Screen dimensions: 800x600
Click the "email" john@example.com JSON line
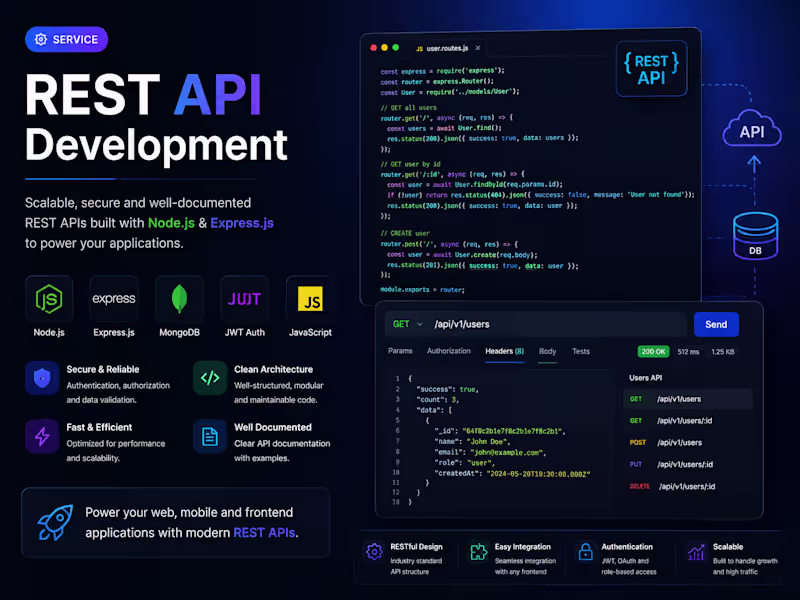pos(490,453)
